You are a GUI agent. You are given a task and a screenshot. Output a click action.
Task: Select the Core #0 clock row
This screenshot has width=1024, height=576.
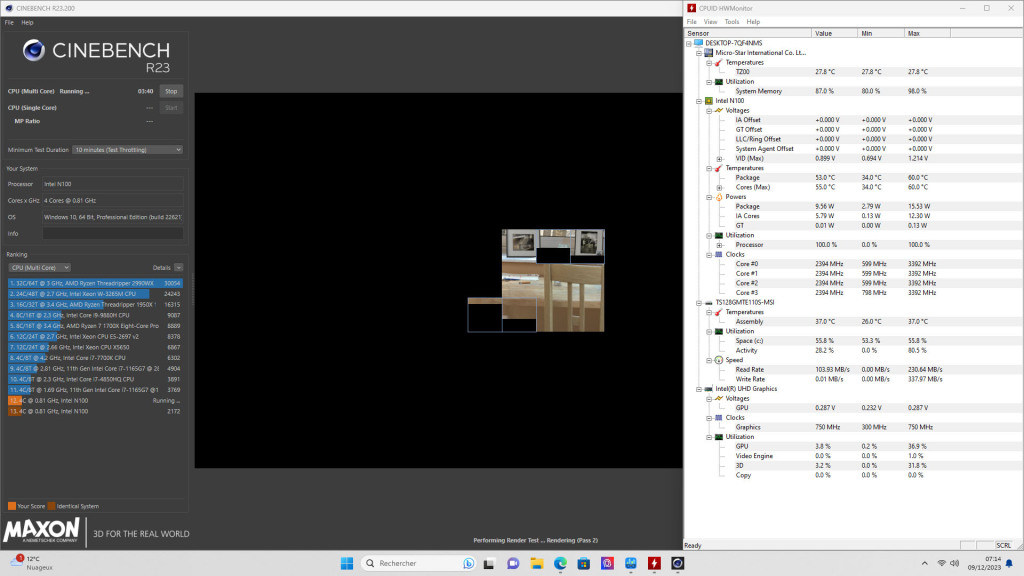click(x=854, y=264)
